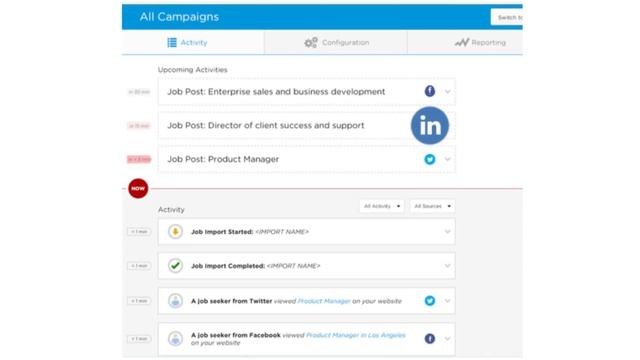The width and height of the screenshot is (640, 360).
Task: Click Twitter icon on job seeker activity row
Action: click(x=429, y=301)
